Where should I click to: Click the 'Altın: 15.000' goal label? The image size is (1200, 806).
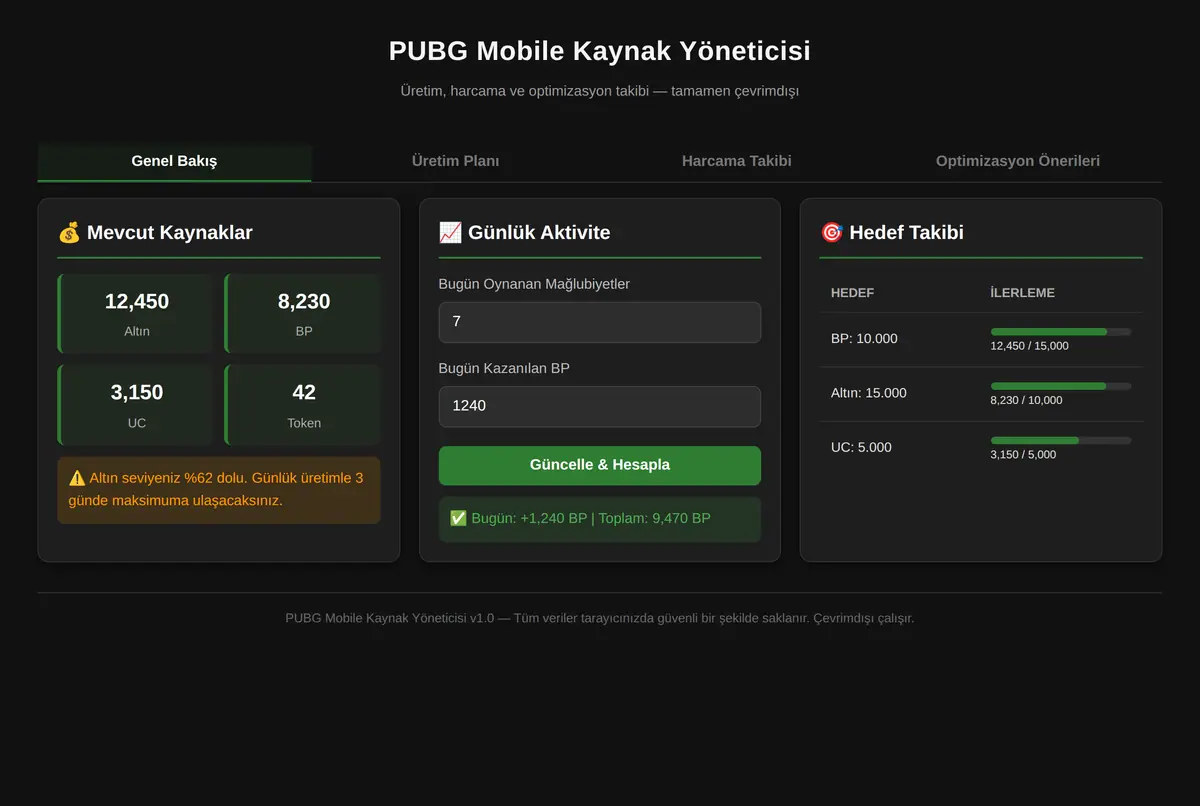click(869, 393)
